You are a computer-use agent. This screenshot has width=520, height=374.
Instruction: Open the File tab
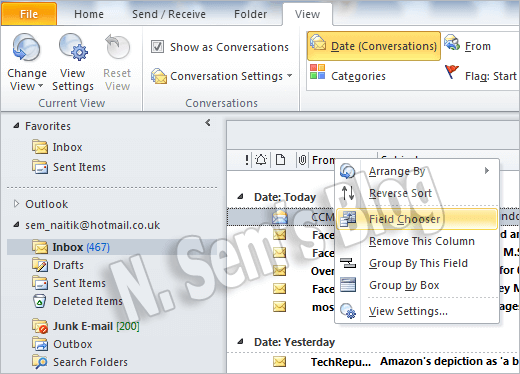click(29, 14)
